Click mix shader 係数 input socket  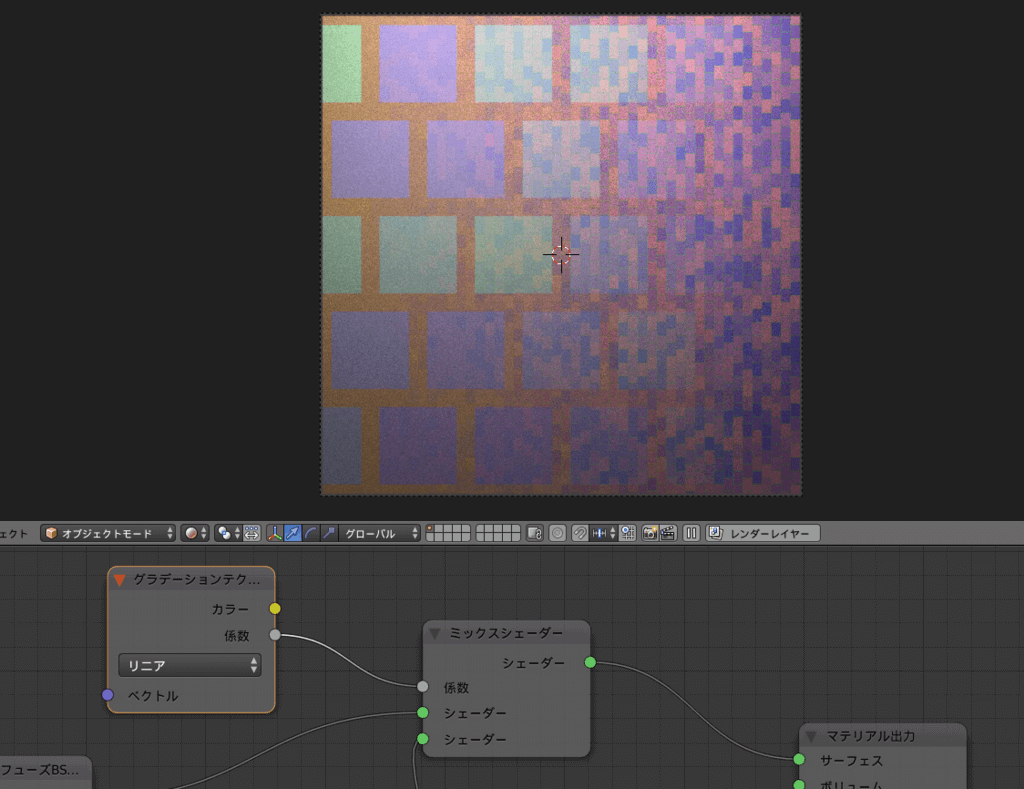(423, 686)
